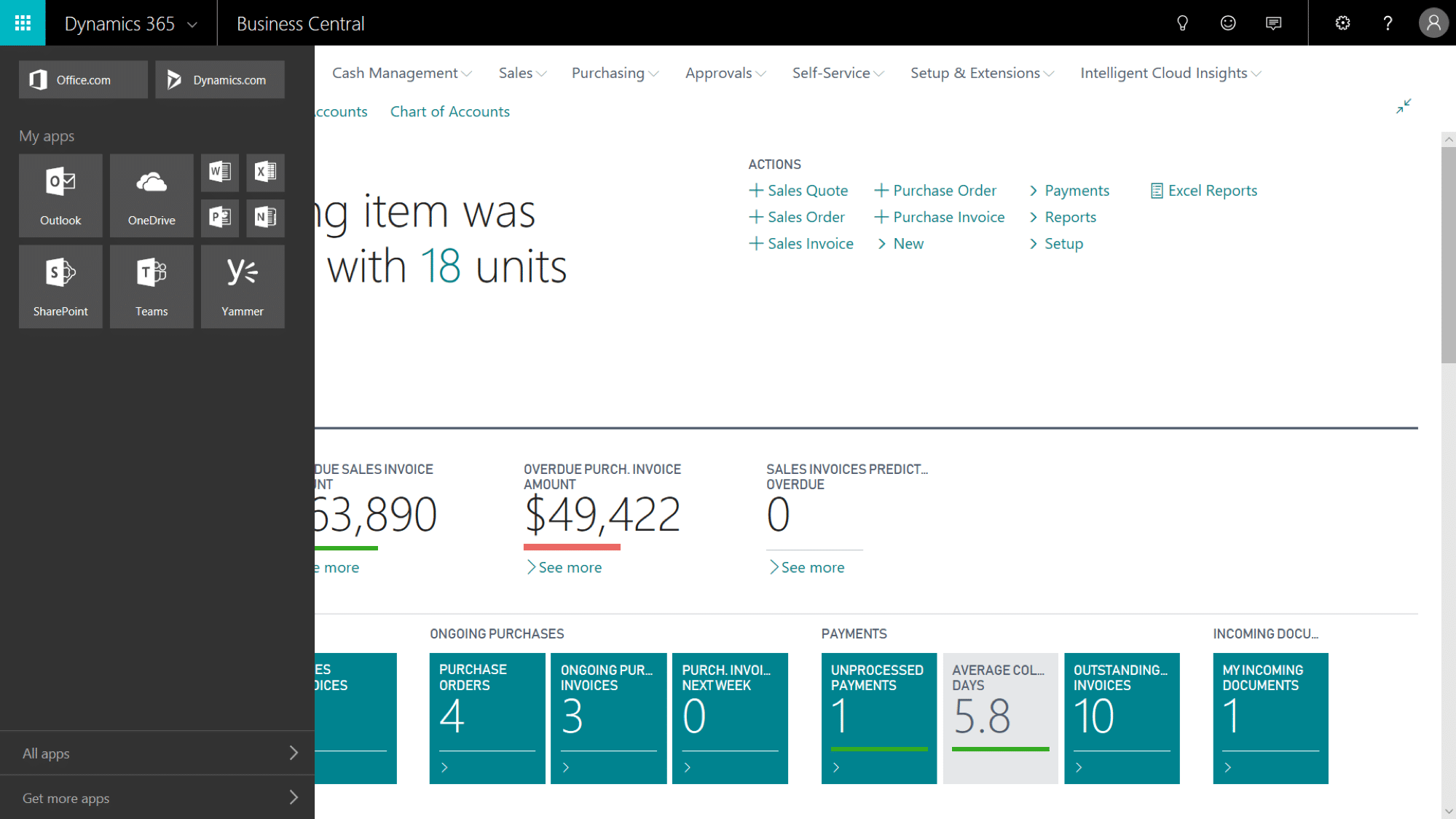
Task: Open the feedback smiley icon
Action: pyautogui.click(x=1228, y=23)
